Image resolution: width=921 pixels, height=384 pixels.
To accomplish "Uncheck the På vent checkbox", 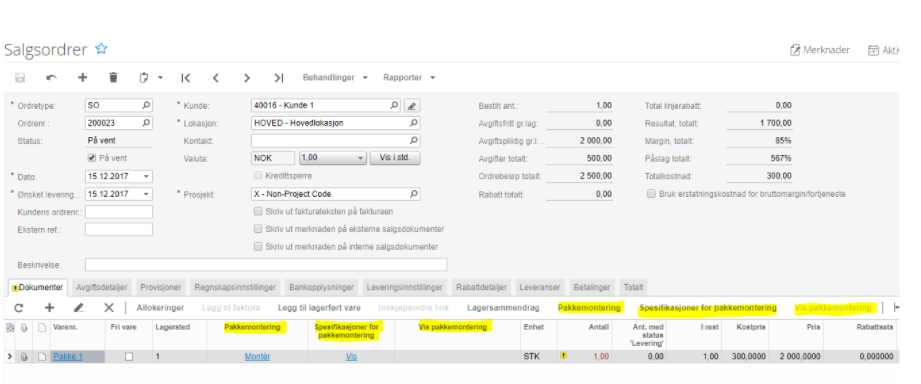I will pyautogui.click(x=92, y=158).
